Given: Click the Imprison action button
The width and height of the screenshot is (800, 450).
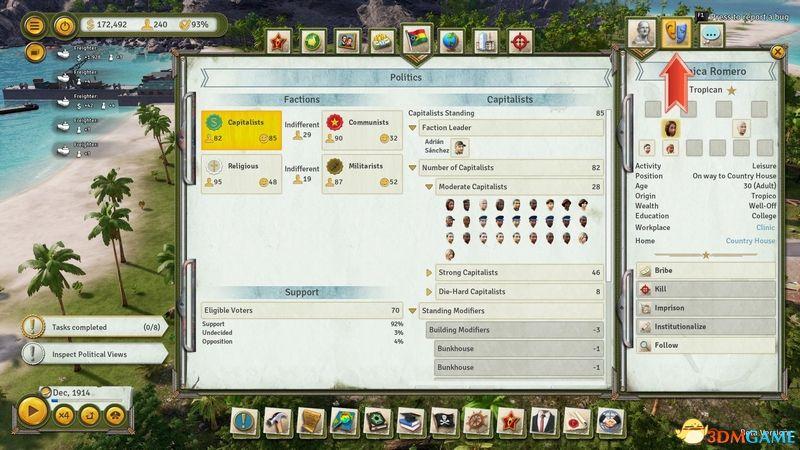Looking at the screenshot, I should 706,308.
